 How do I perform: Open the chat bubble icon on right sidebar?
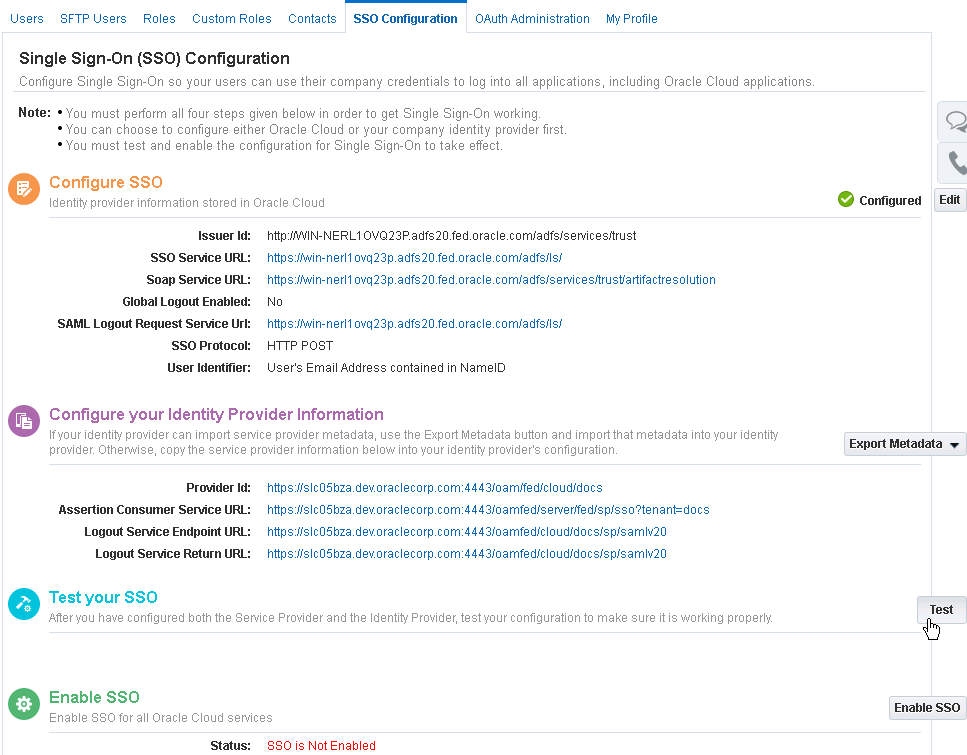[955, 121]
